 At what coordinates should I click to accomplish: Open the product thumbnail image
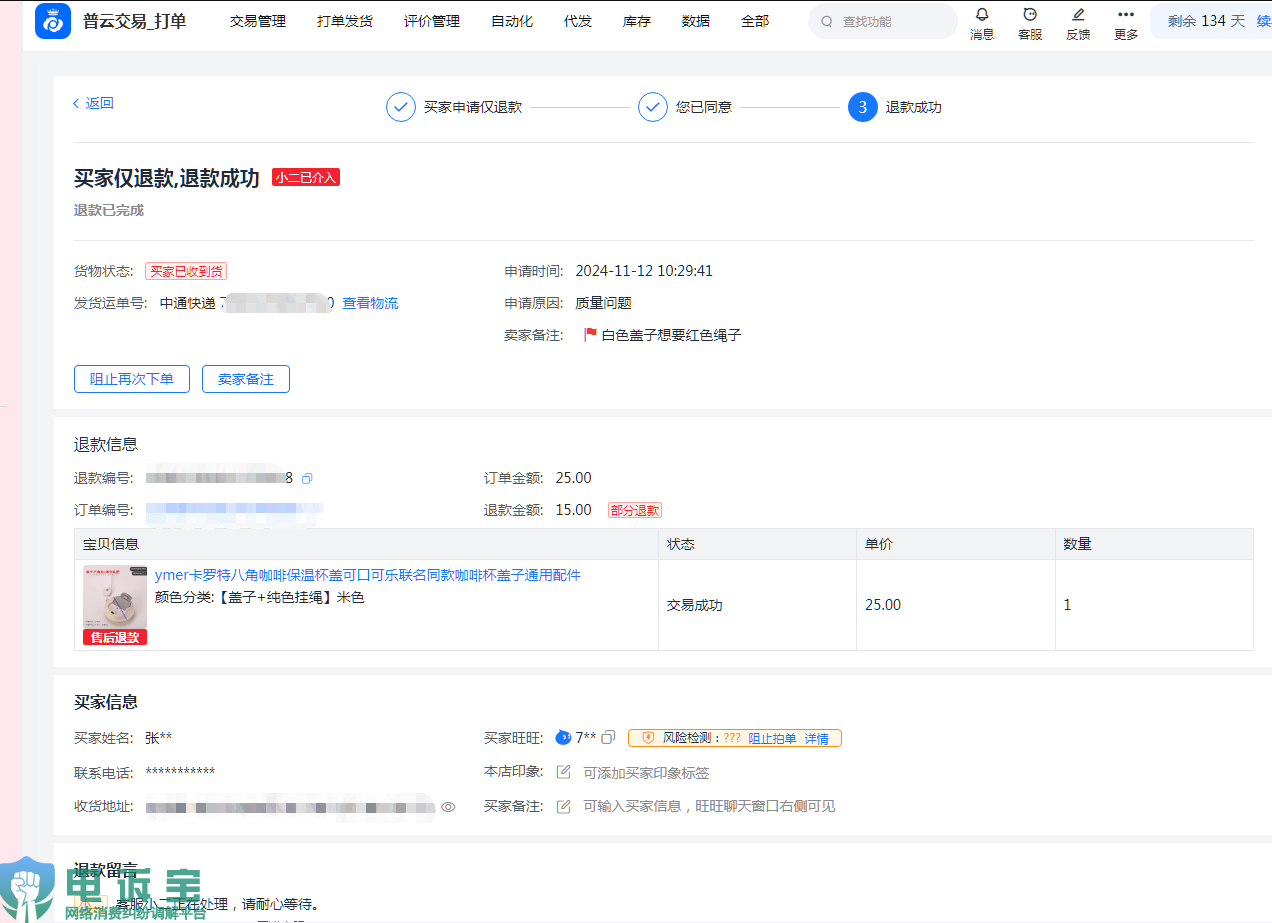(114, 599)
